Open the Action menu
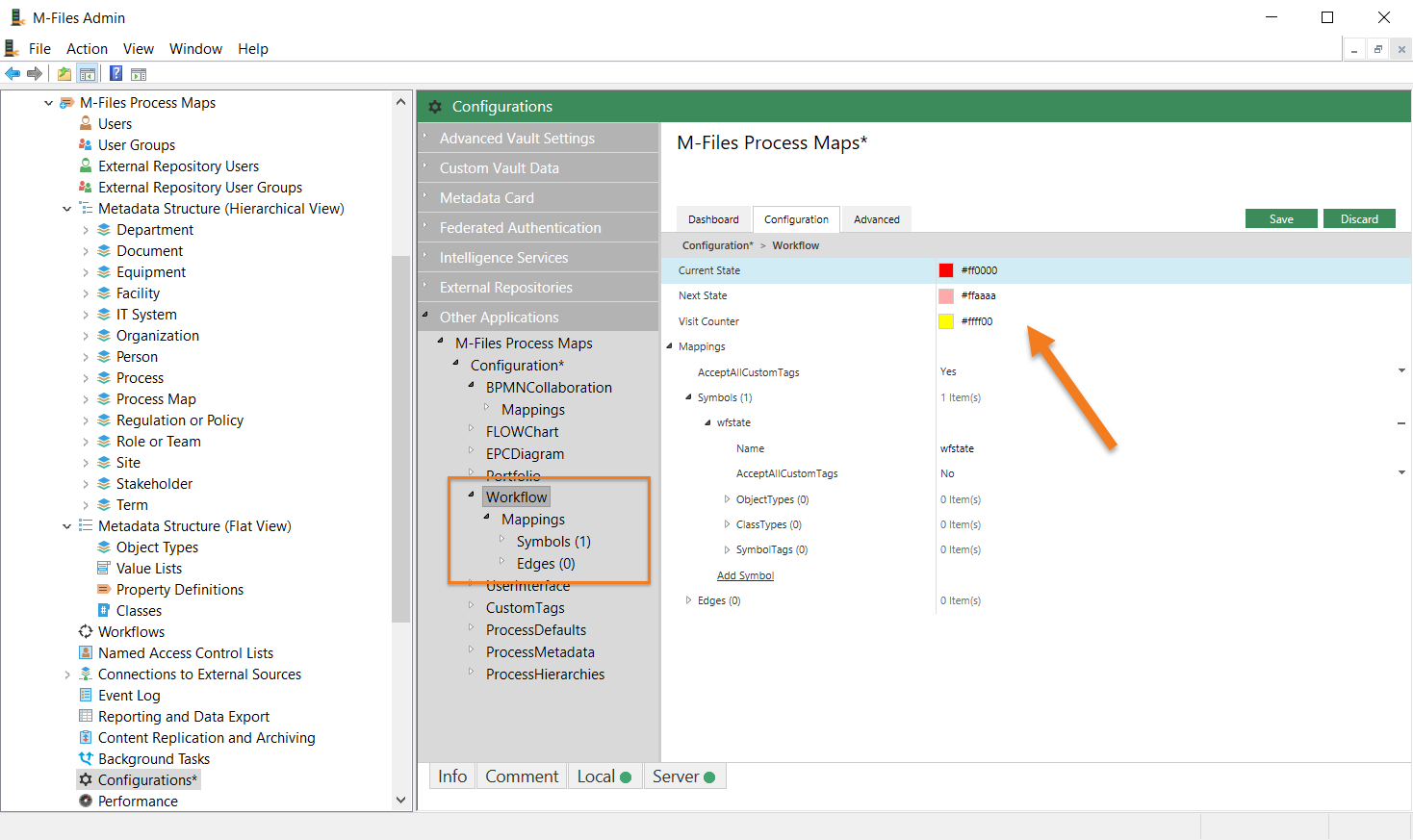The width and height of the screenshot is (1413, 840). [87, 49]
